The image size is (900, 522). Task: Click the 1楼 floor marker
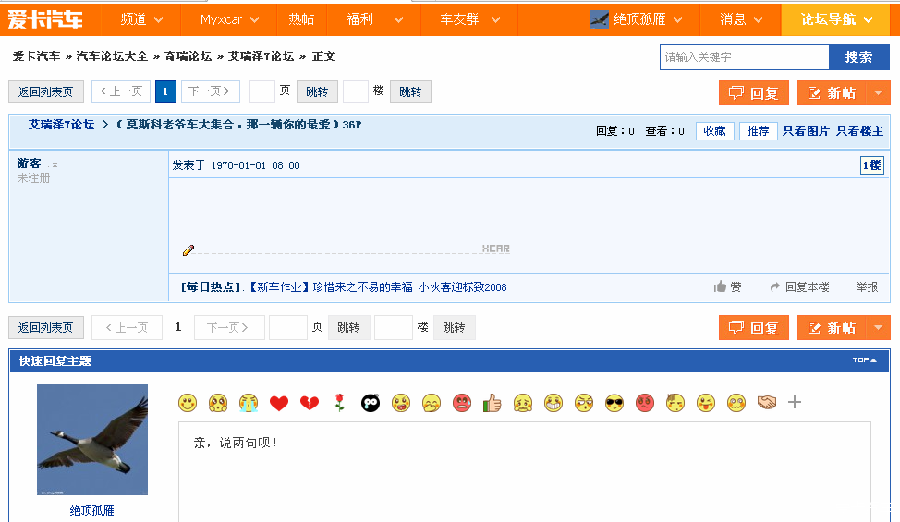(x=871, y=165)
